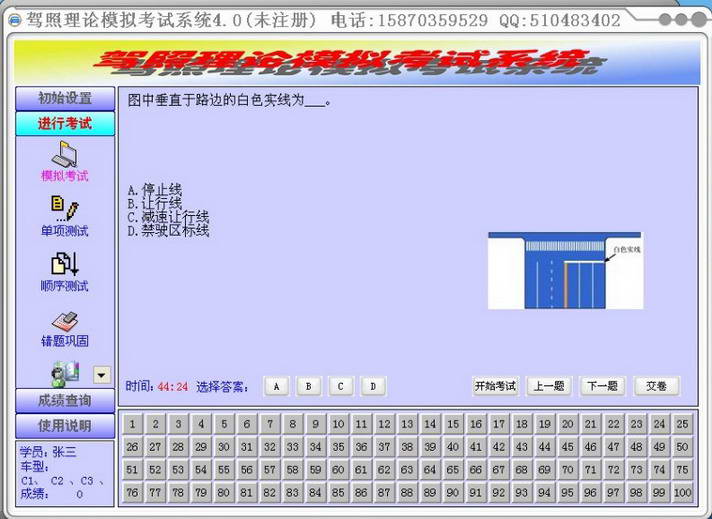Viewport: 712px width, 519px height.
Task: Click the app icon in title bar
Action: 15,20
